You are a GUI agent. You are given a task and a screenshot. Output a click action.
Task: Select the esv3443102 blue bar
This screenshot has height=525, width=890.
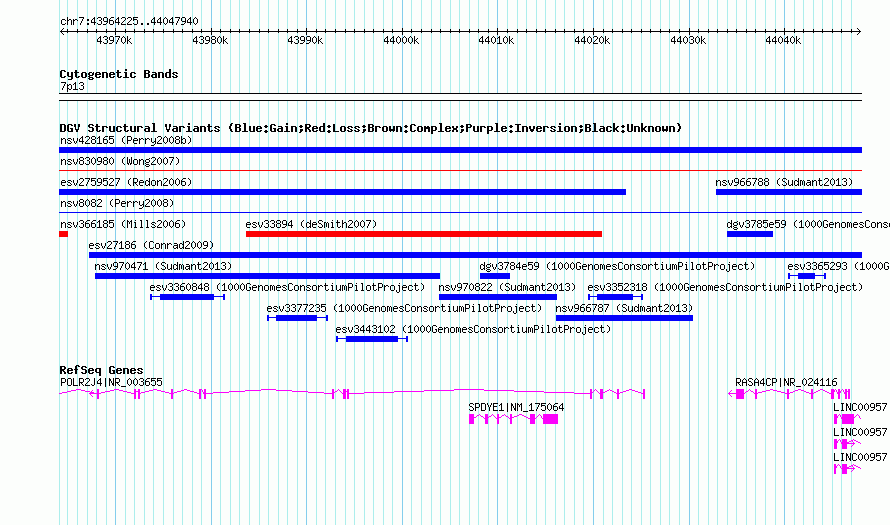(372, 339)
